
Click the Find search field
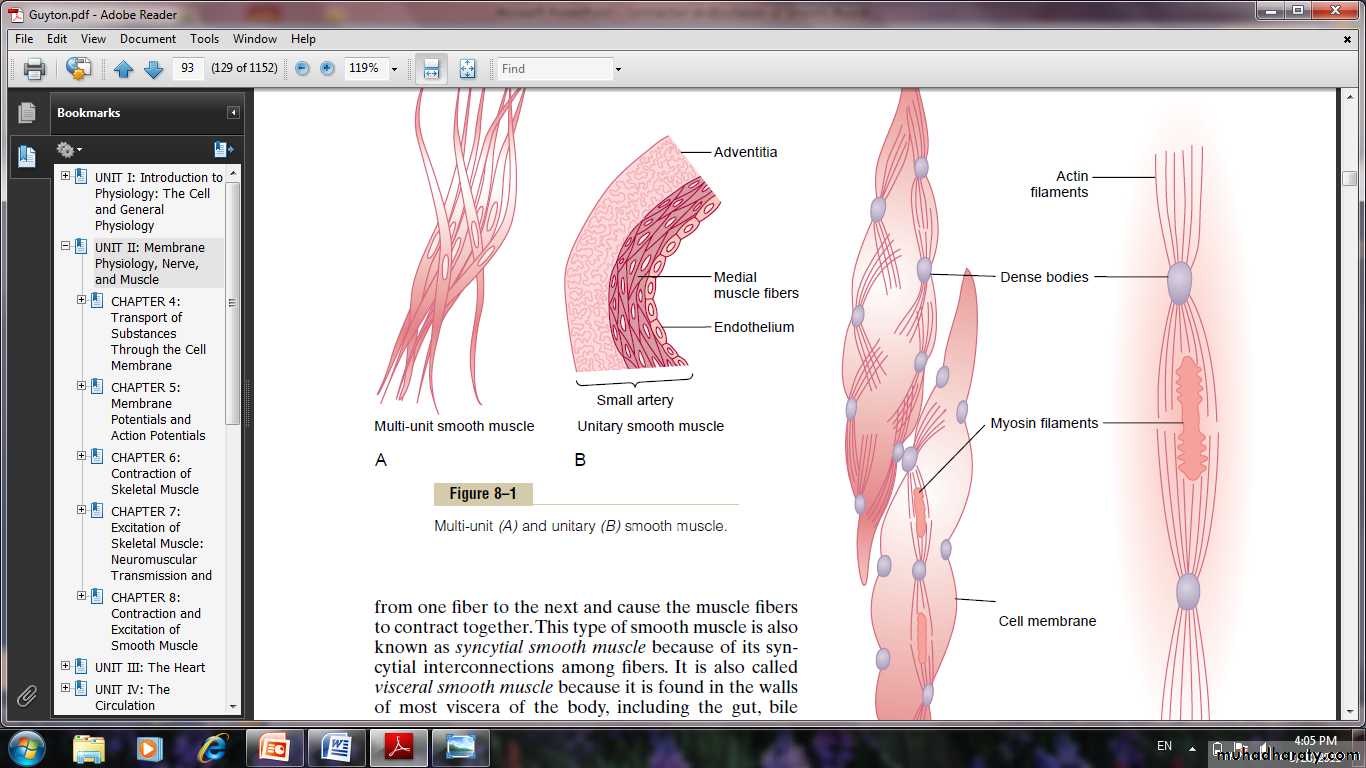point(555,69)
